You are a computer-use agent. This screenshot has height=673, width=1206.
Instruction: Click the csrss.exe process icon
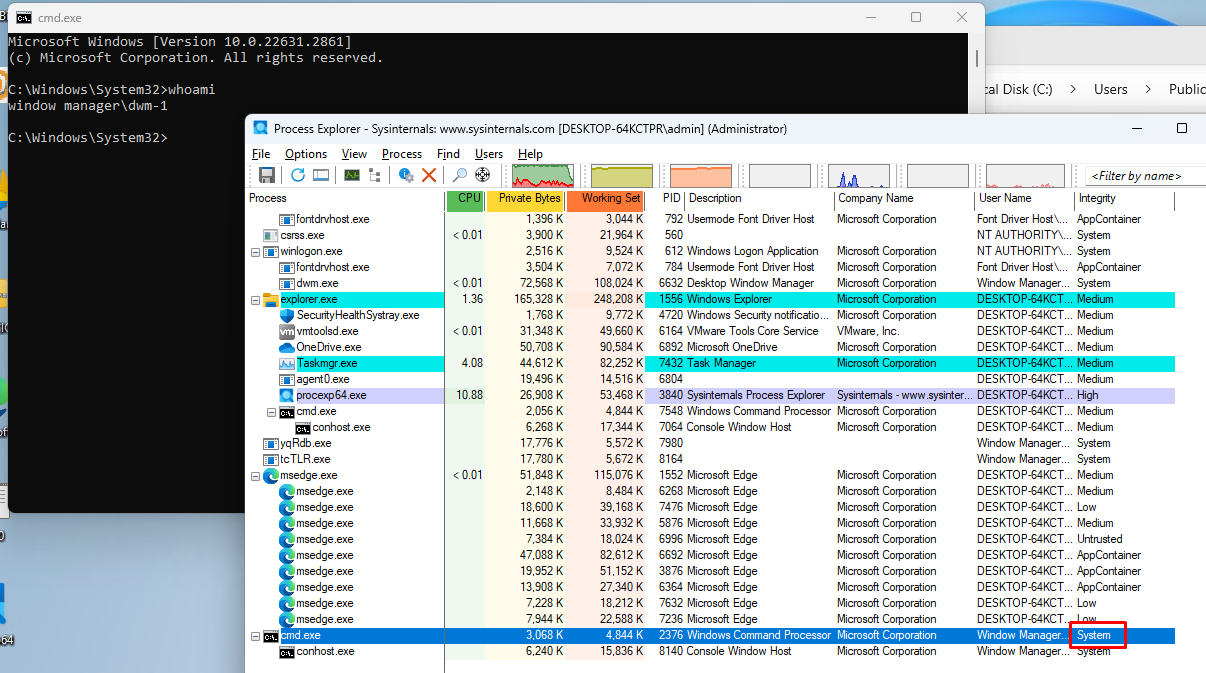(x=270, y=235)
